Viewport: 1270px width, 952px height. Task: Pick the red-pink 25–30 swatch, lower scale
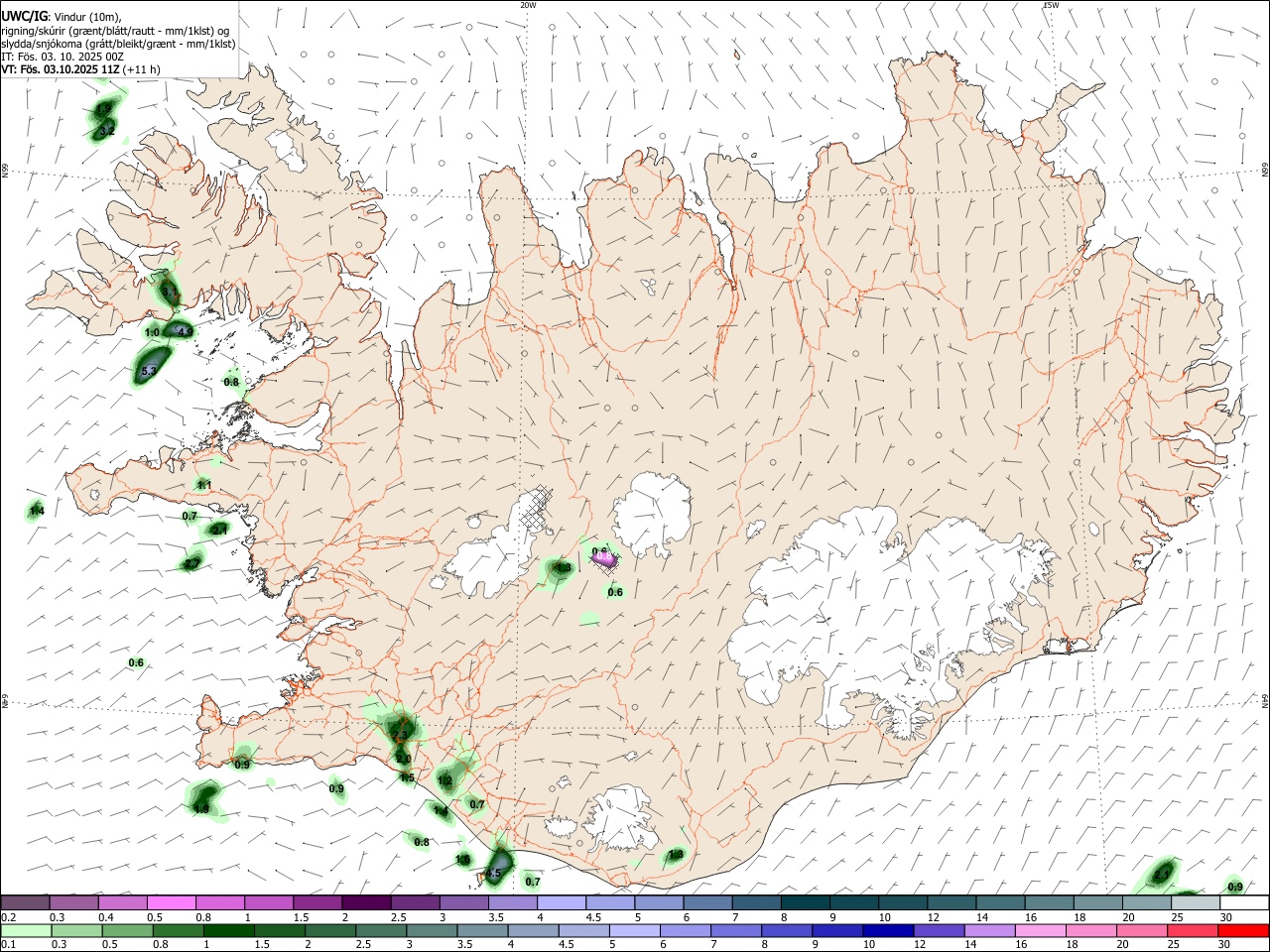[x=1193, y=931]
